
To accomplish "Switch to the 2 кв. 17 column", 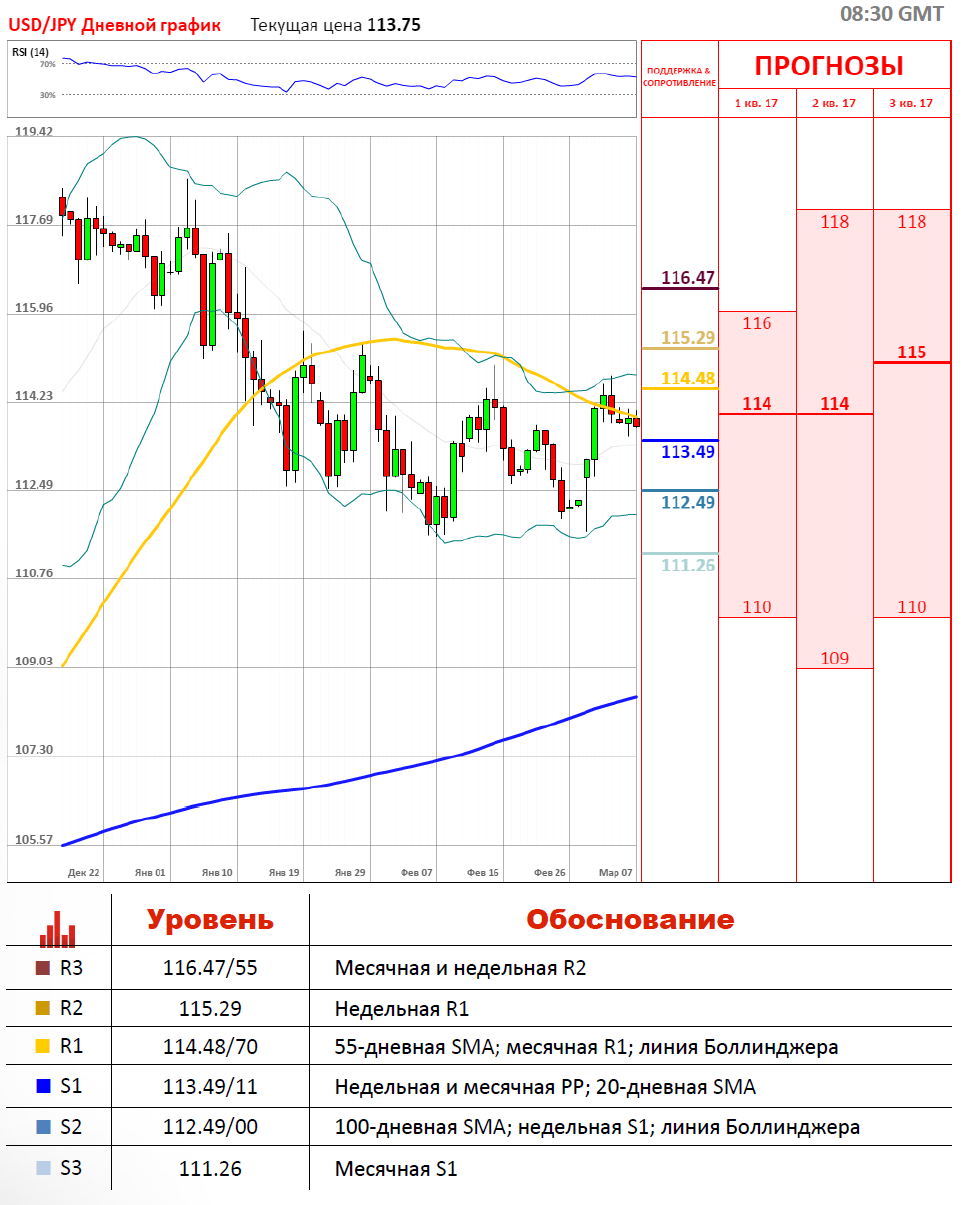I will coord(834,103).
